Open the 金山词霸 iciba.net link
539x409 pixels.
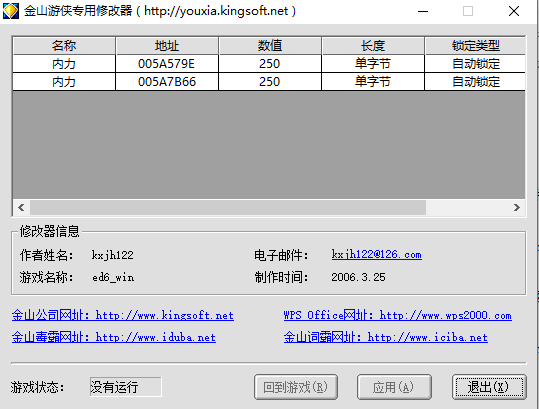click(386, 337)
